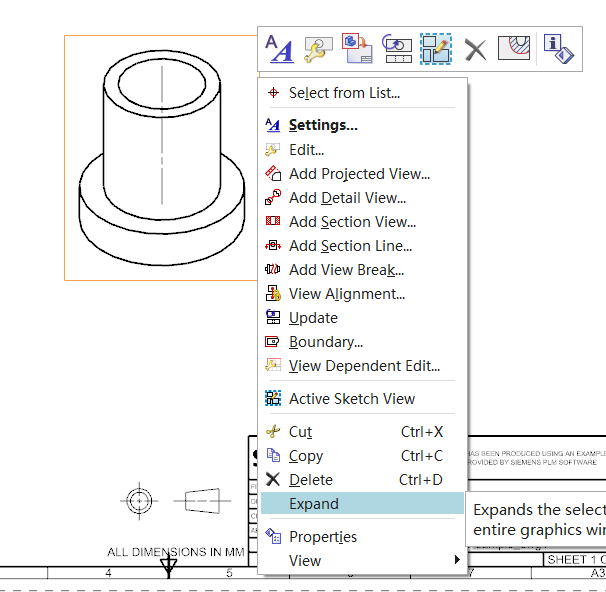Choose Boundary from the context menu

[325, 342]
